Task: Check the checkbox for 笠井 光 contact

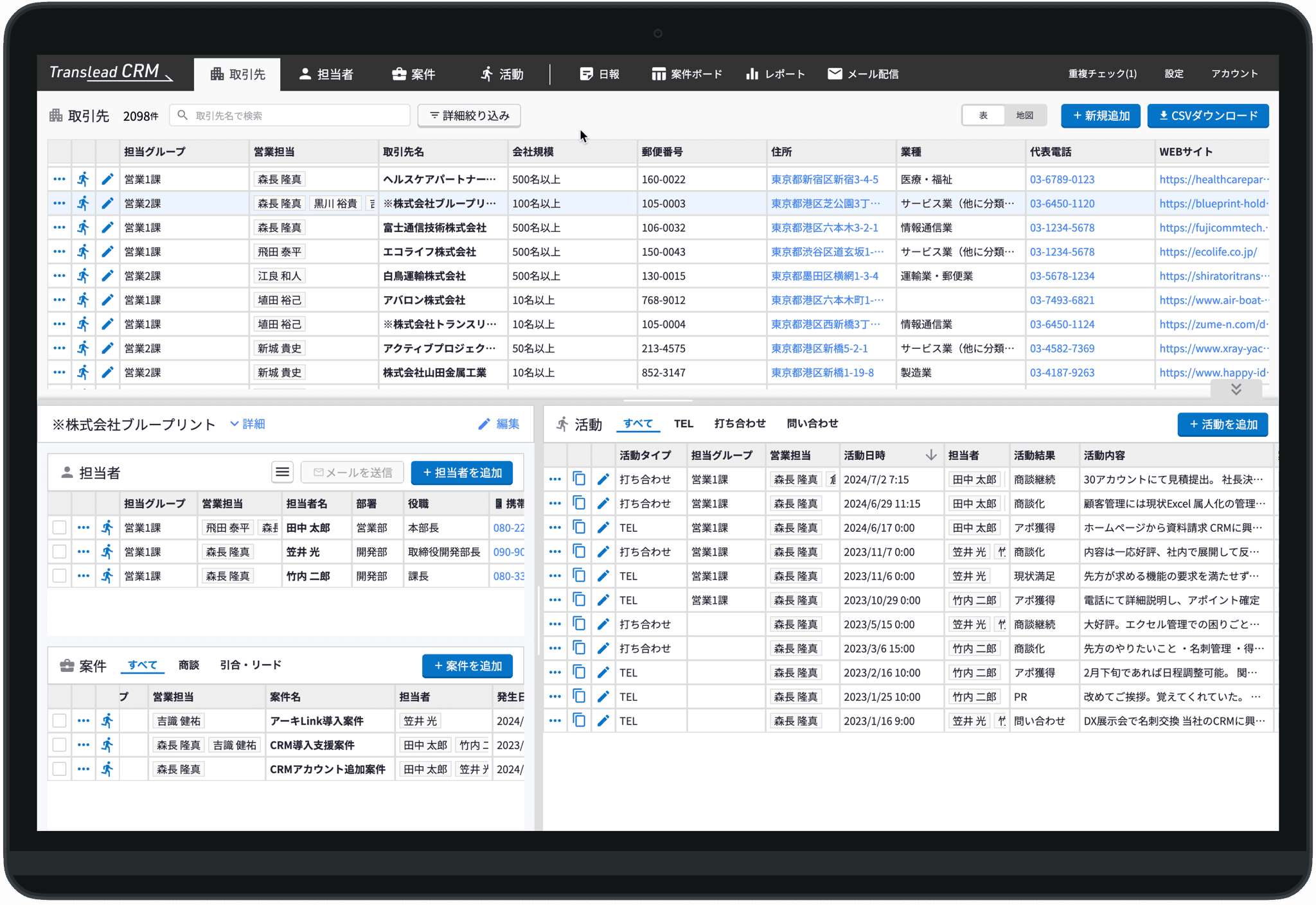Action: [x=60, y=552]
